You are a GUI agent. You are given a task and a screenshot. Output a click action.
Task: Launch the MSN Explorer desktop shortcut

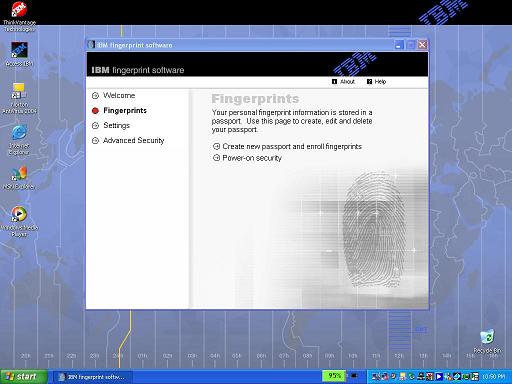click(19, 178)
